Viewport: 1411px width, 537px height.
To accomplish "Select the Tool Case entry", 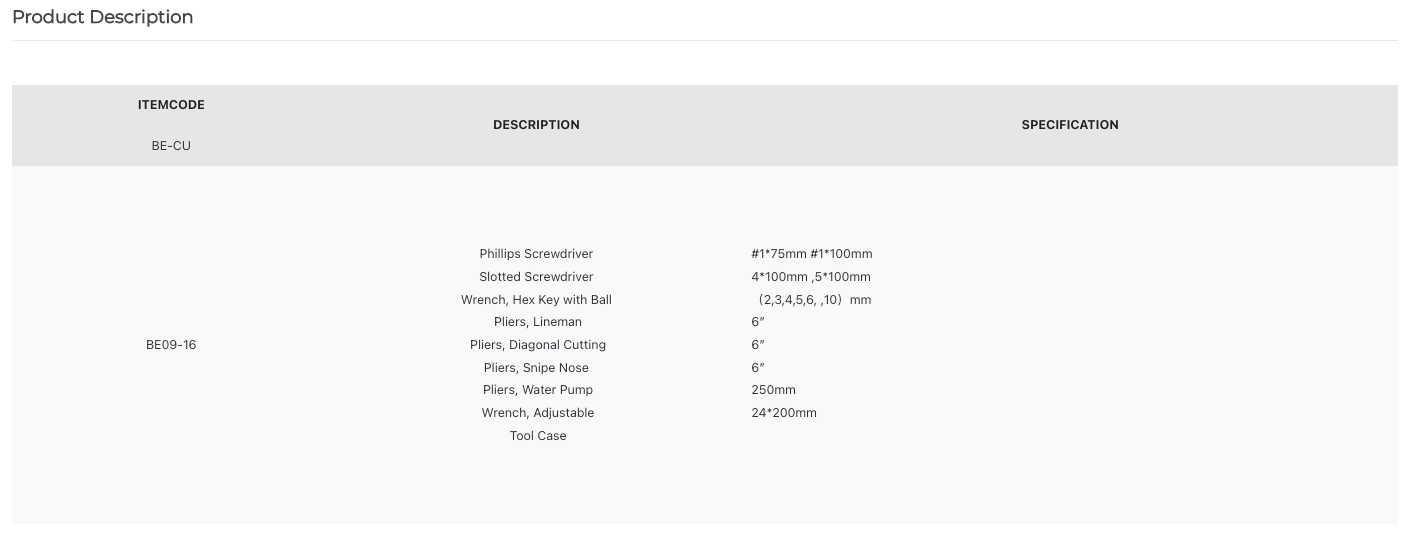I will pyautogui.click(x=538, y=436).
